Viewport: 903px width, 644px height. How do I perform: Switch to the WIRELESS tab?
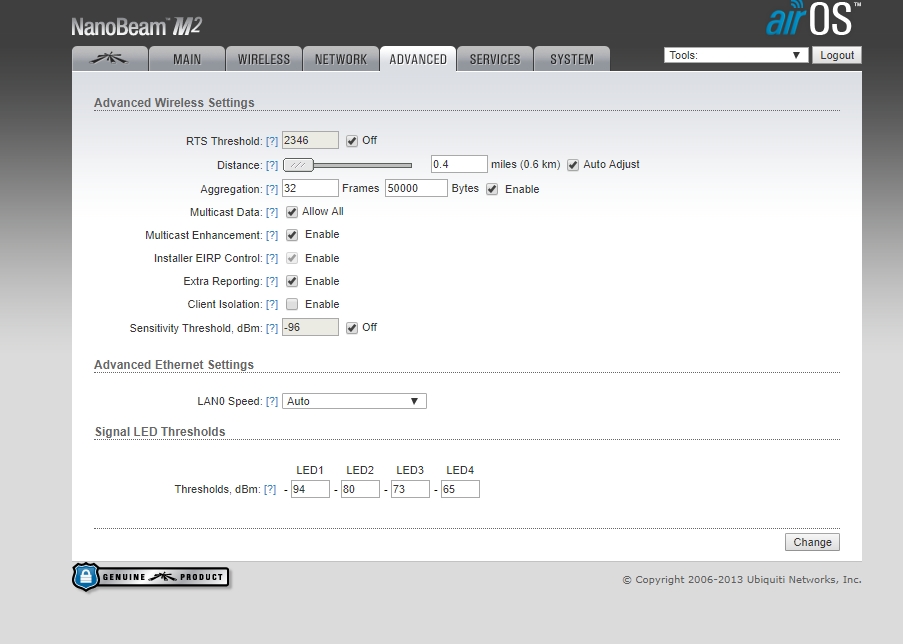[264, 59]
